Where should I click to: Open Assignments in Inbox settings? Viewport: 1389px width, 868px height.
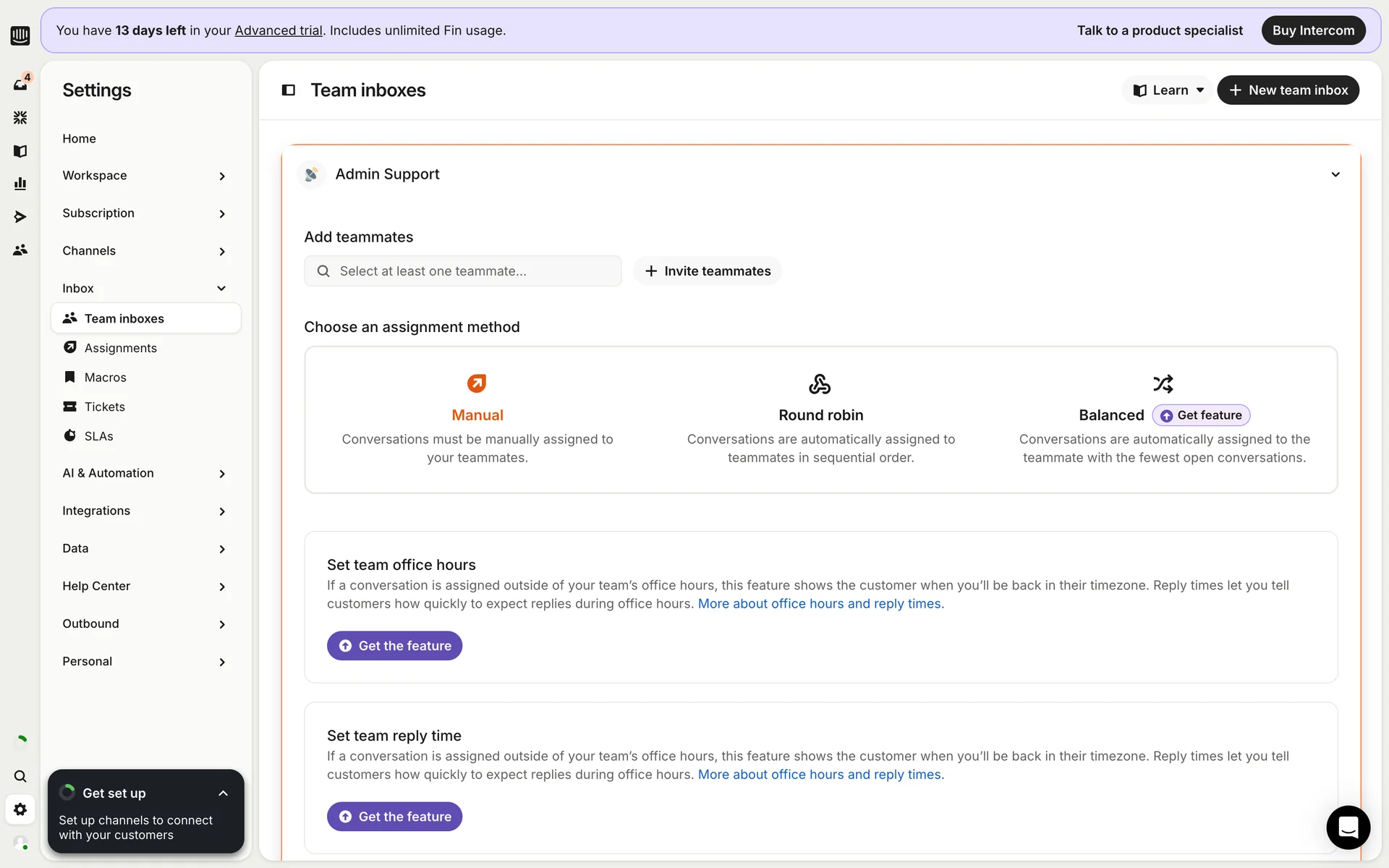120,348
